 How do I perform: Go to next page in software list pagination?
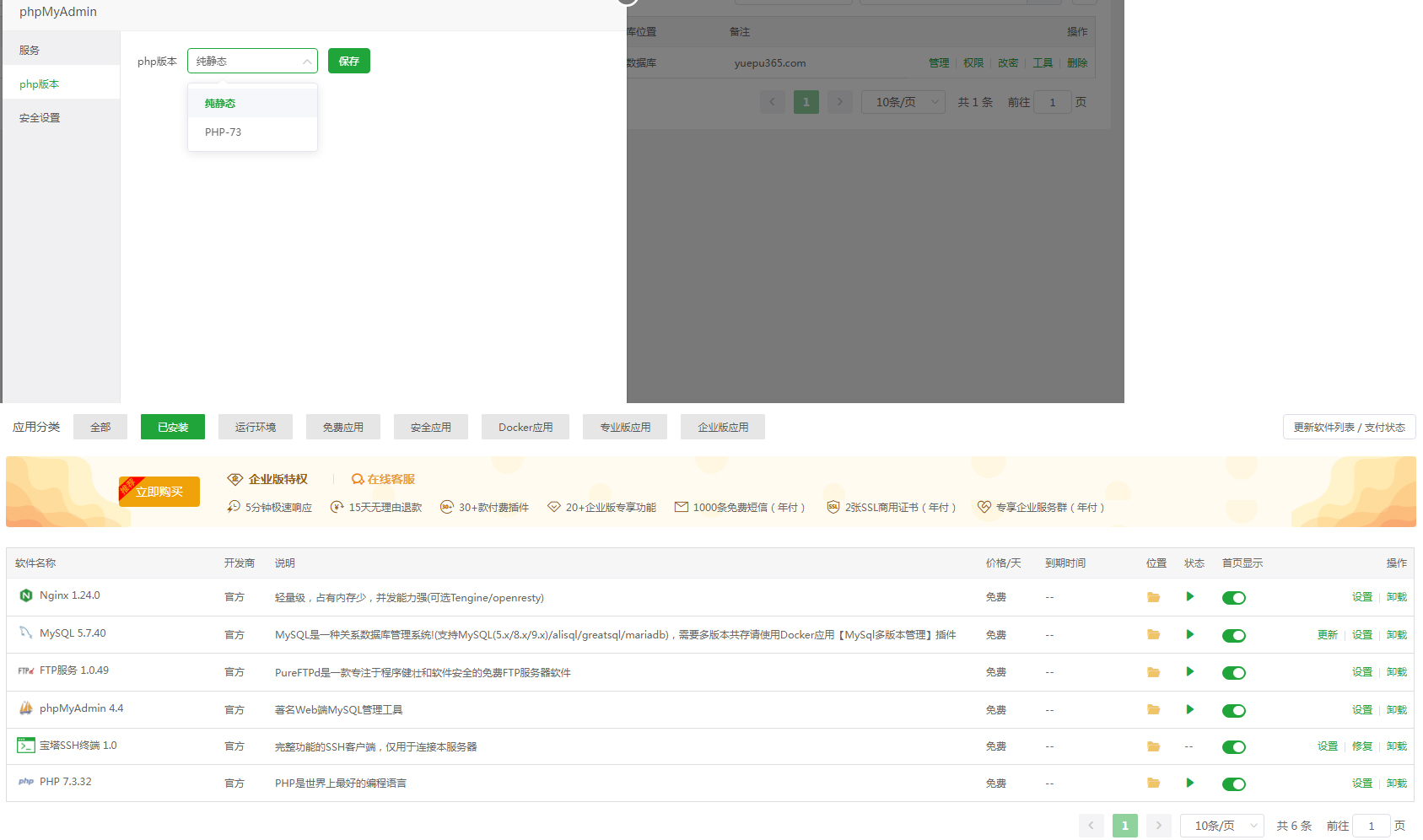[1159, 826]
